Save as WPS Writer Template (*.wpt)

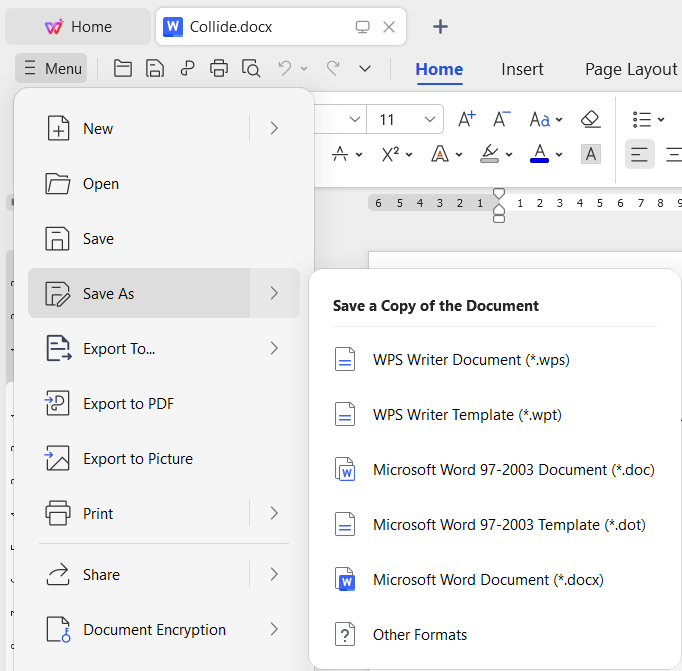click(495, 414)
